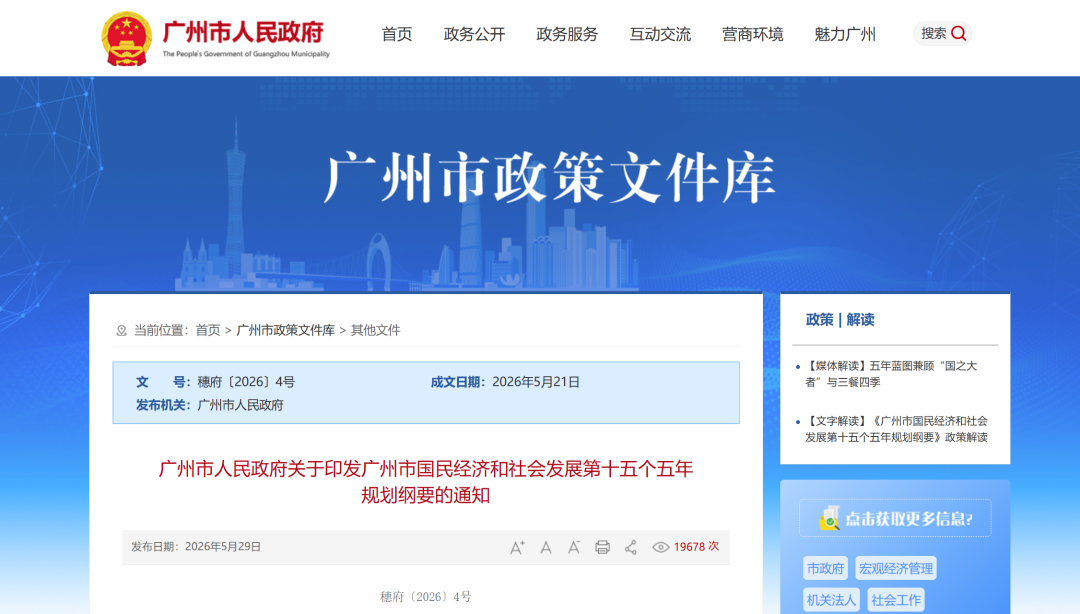
Task: Click the share icon
Action: coord(630,547)
